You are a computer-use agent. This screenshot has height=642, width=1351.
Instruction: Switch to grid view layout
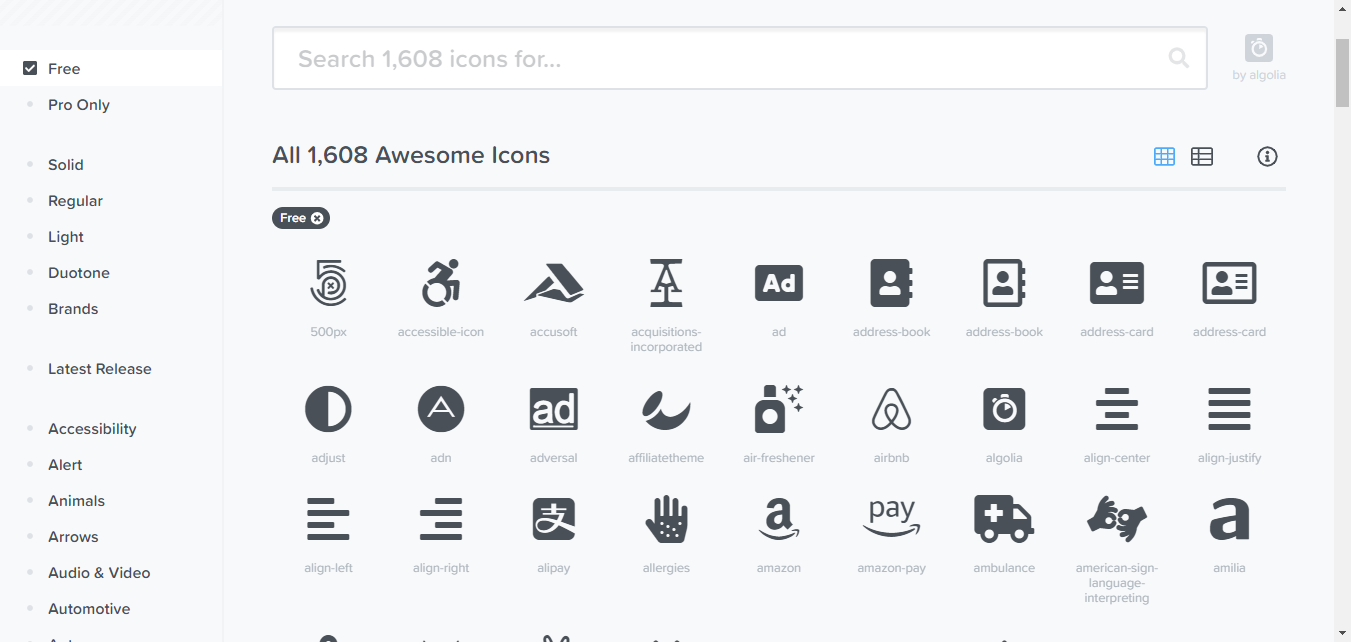1164,156
